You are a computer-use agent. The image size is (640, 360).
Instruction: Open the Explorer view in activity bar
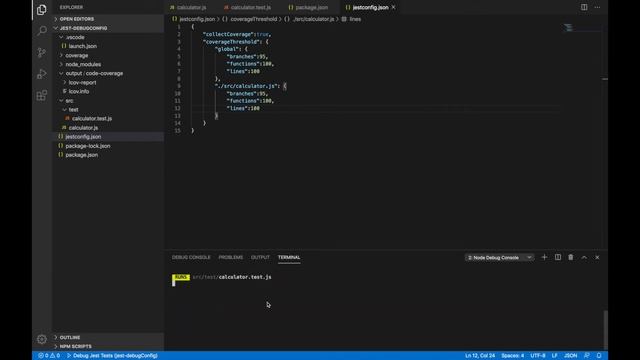[42, 9]
